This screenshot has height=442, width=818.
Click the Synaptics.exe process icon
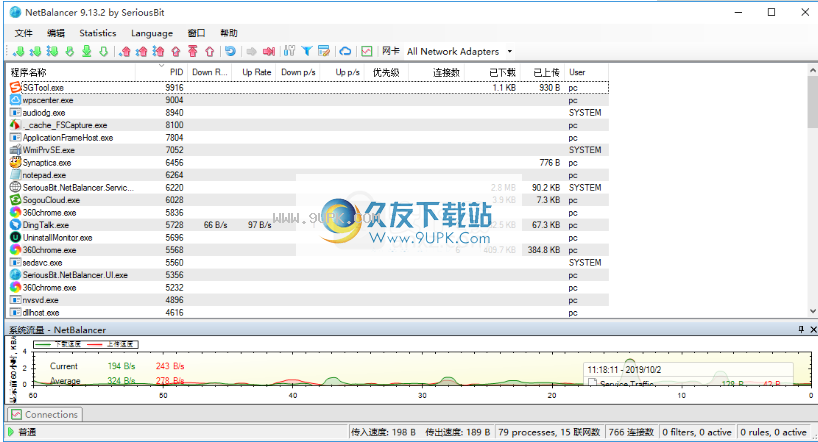click(15, 162)
